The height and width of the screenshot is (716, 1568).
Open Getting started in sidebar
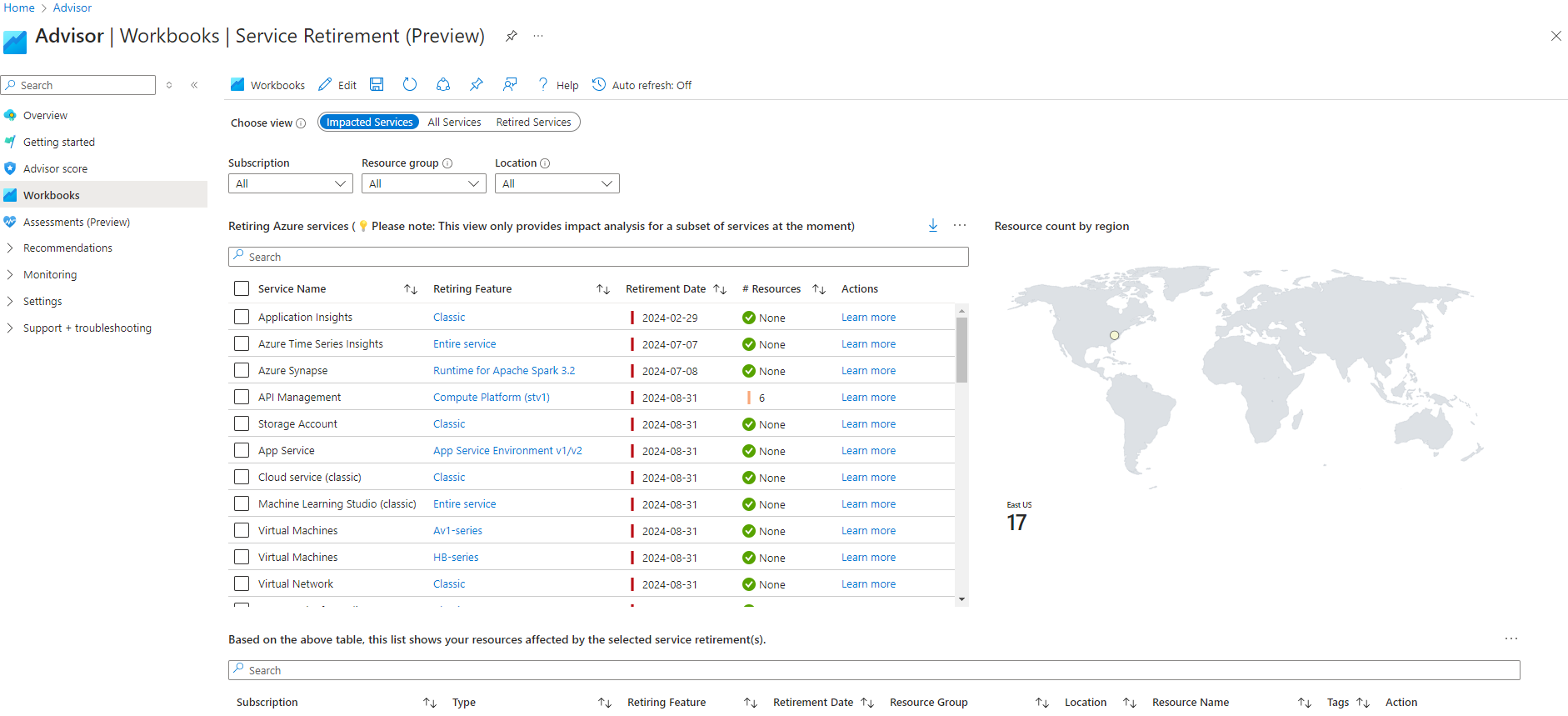59,143
